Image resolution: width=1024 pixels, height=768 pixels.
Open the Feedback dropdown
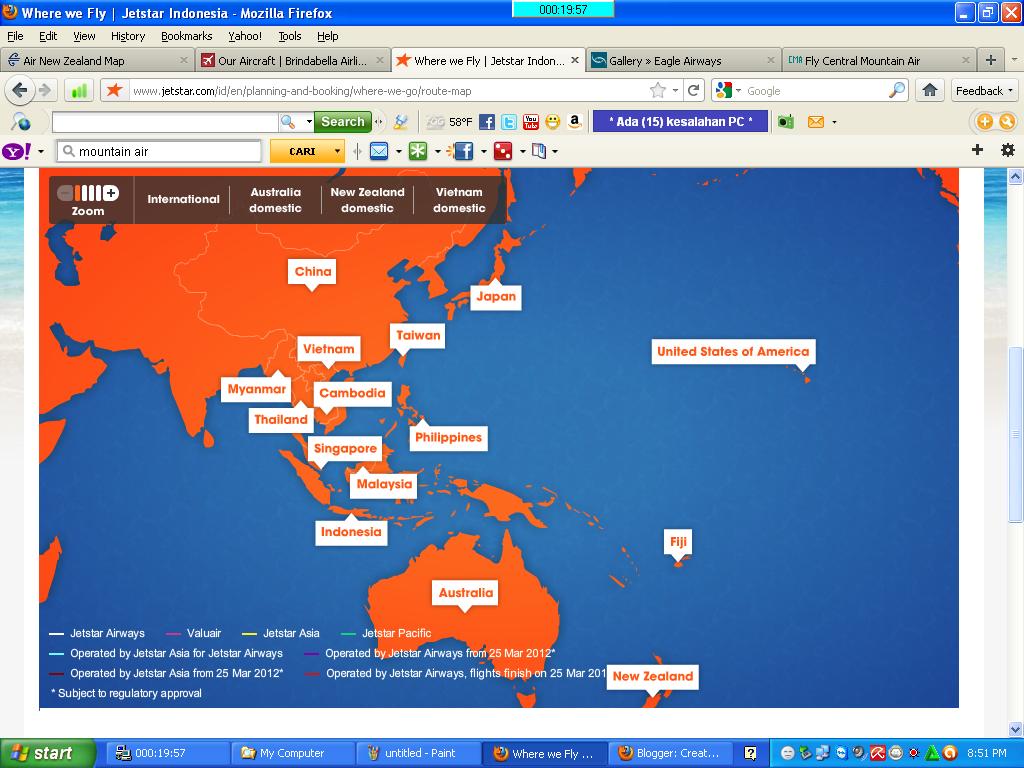click(983, 89)
